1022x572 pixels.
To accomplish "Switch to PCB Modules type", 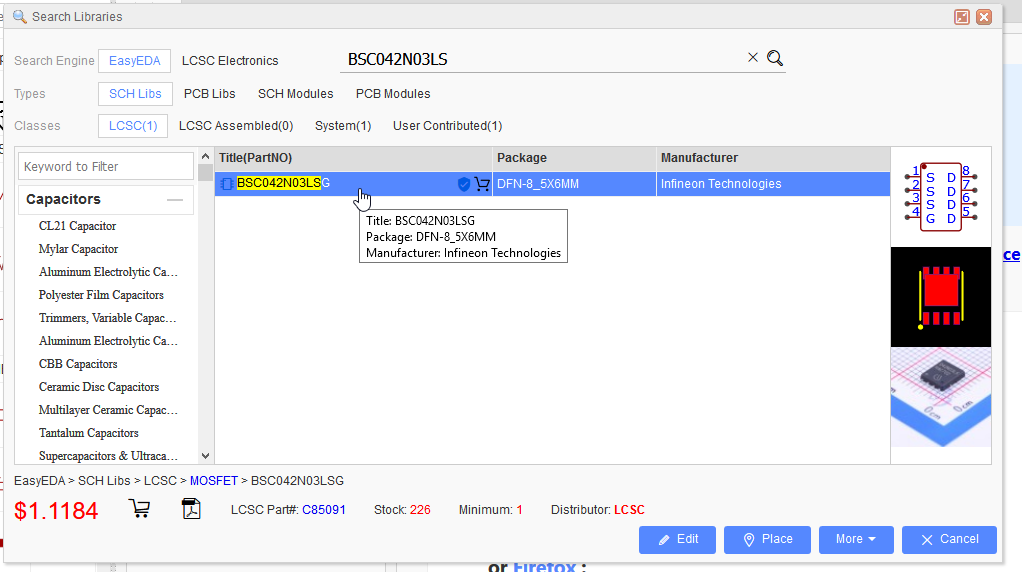I will tap(393, 94).
